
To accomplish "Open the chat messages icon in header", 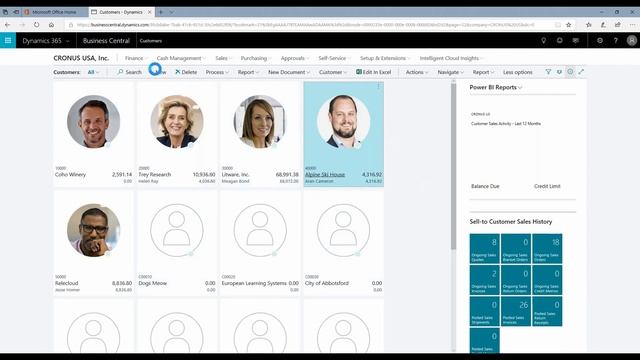I will click(576, 40).
